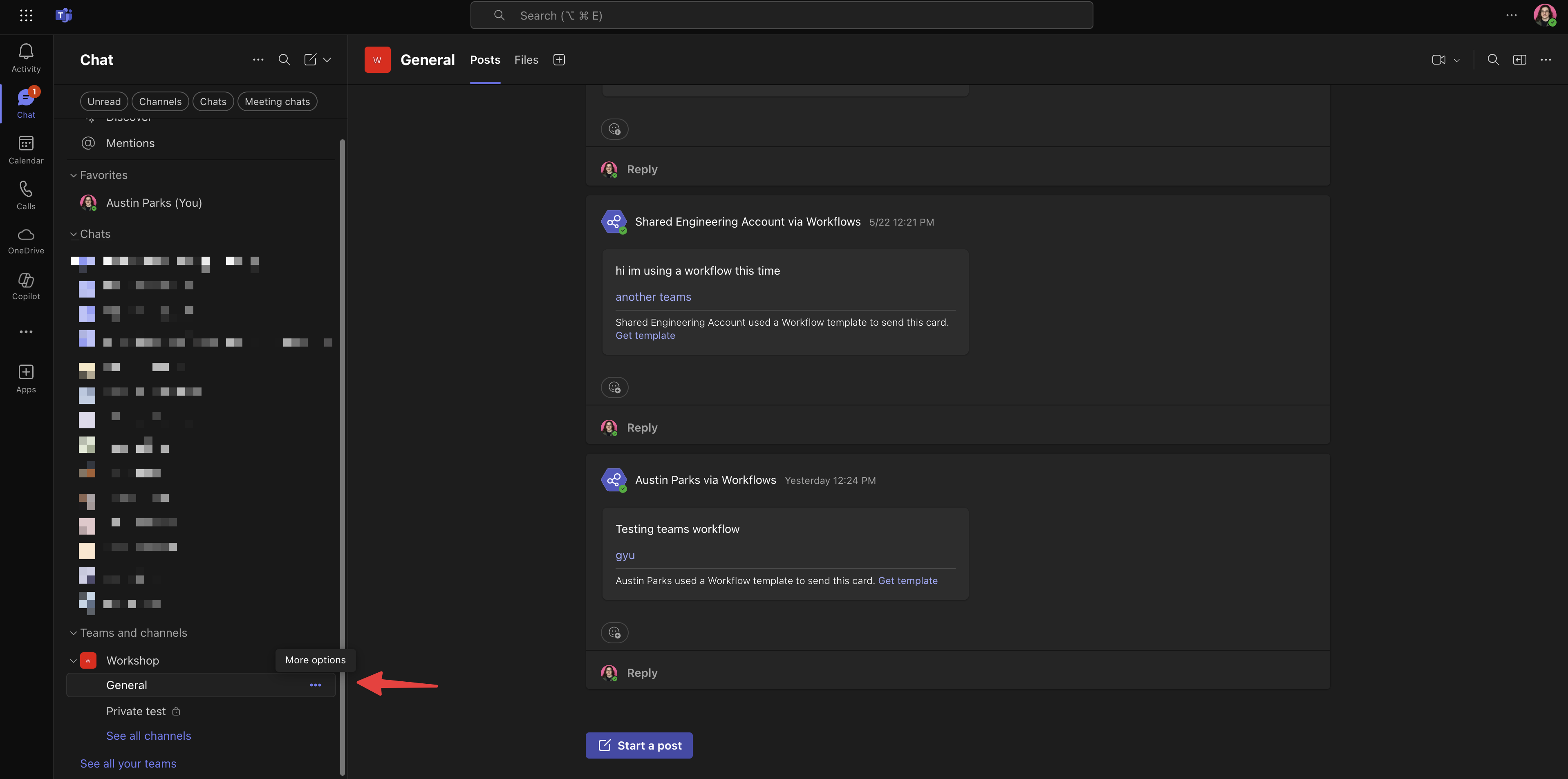
Task: Add reaction on the topmost partial message
Action: point(614,129)
